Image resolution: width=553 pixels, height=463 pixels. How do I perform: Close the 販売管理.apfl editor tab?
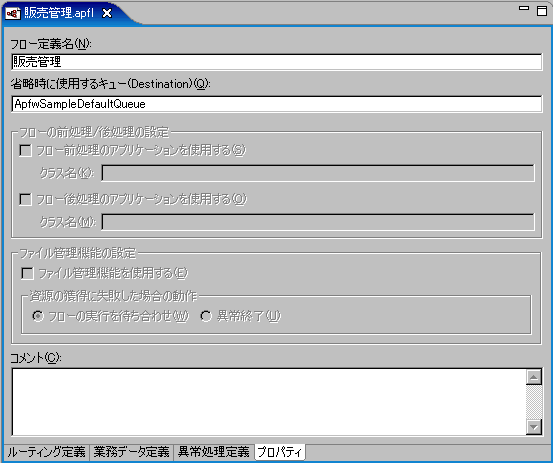tap(107, 13)
